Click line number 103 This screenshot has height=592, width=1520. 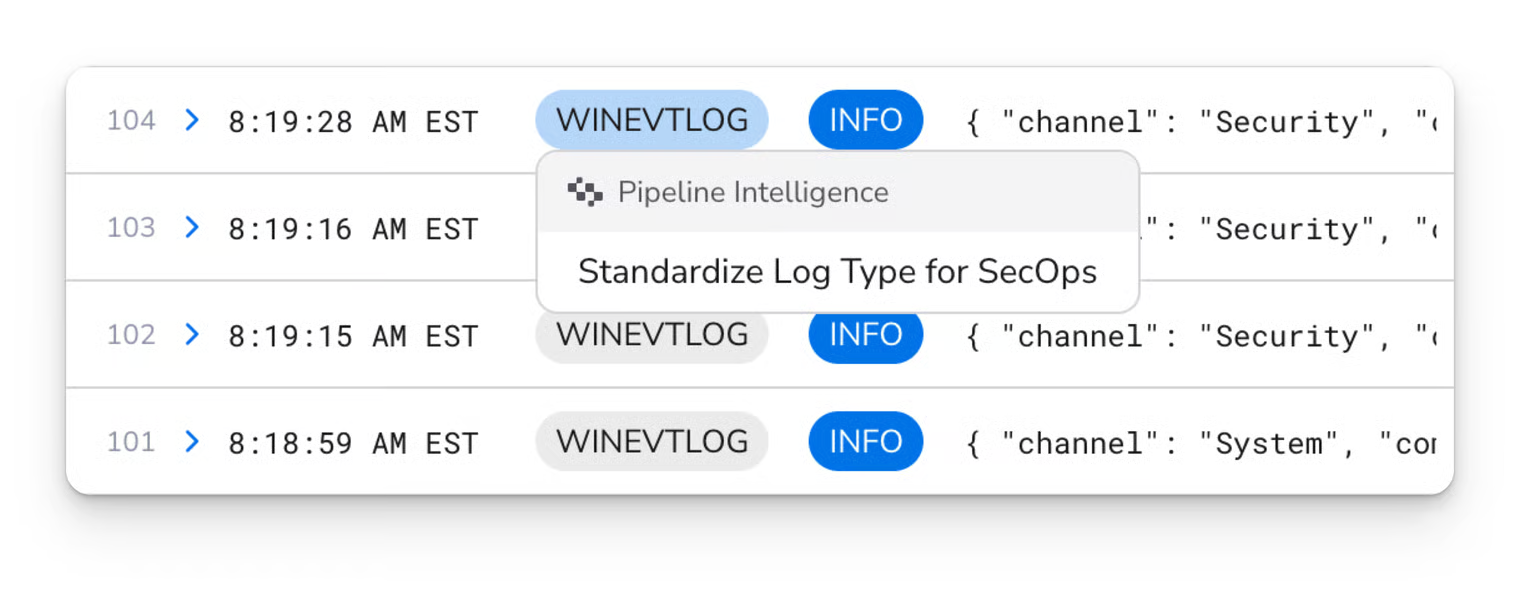131,228
